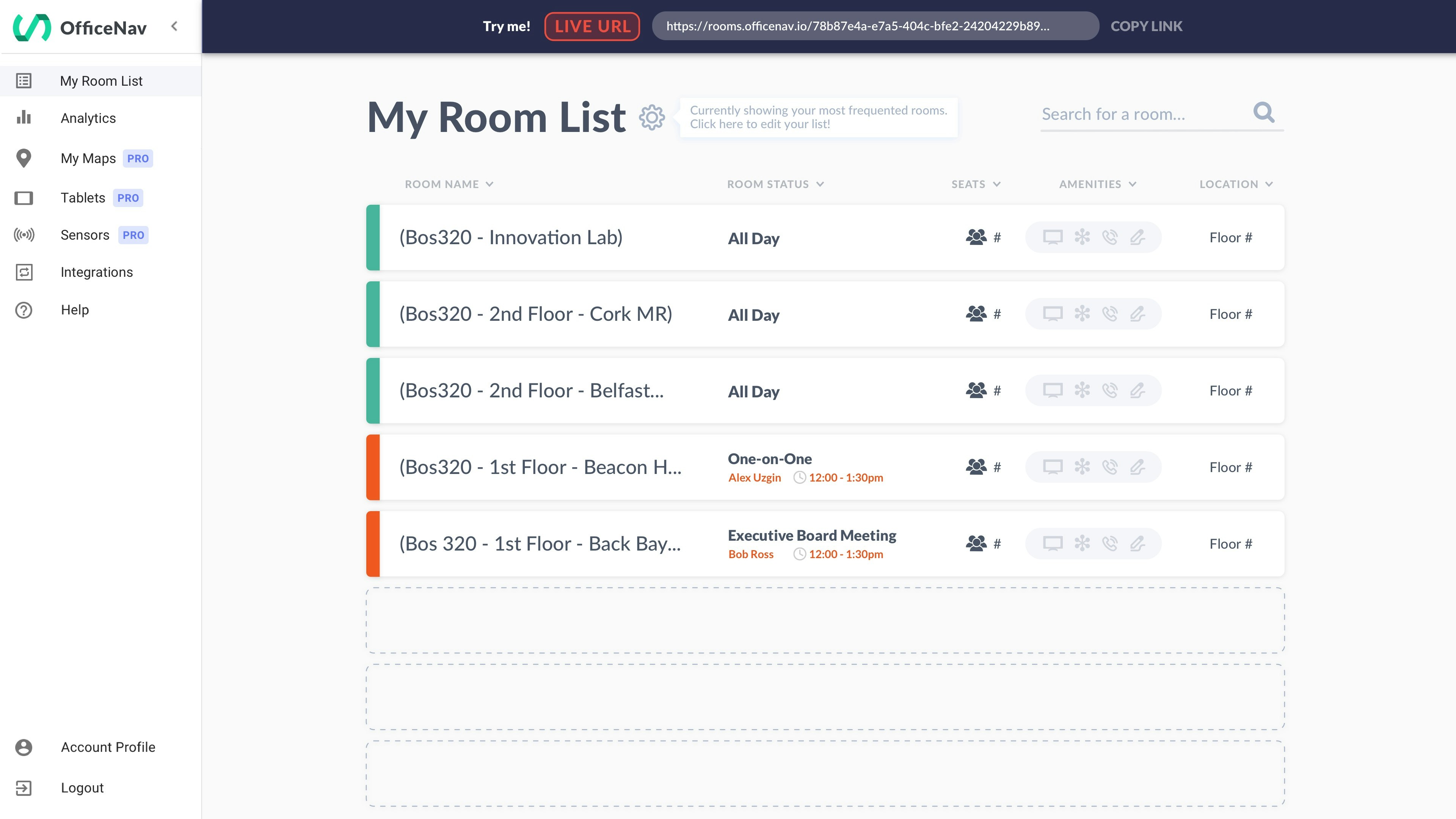
Task: Click display amenity icon for Innovation Lab
Action: [1053, 237]
